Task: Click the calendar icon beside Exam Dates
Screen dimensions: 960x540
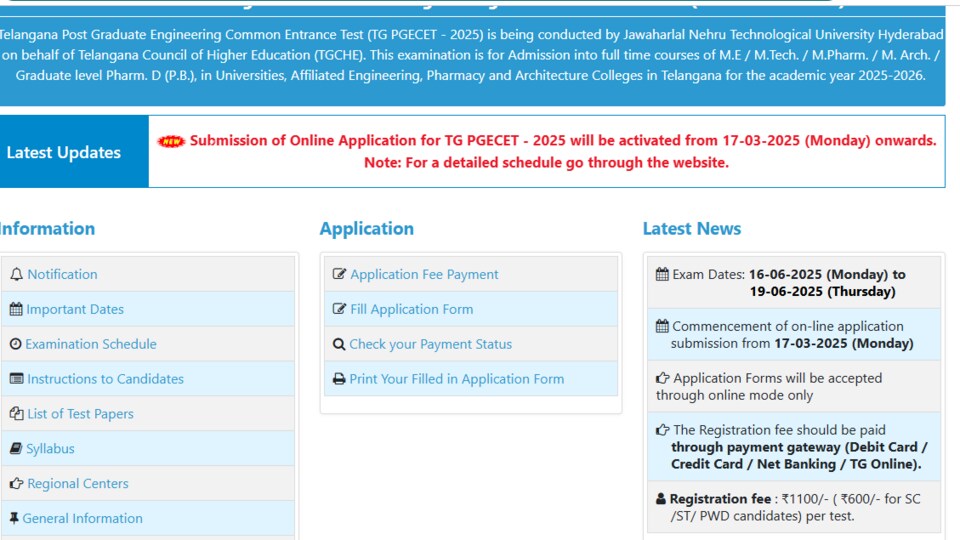Action: click(662, 274)
